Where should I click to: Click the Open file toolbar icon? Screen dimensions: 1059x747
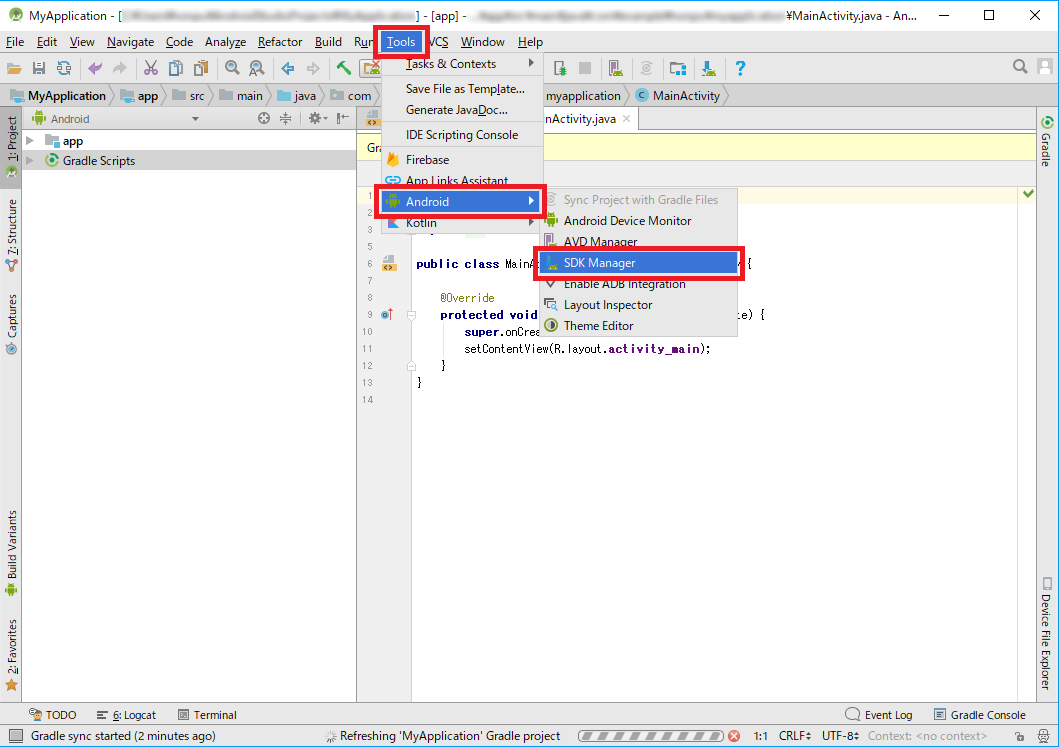(x=14, y=68)
